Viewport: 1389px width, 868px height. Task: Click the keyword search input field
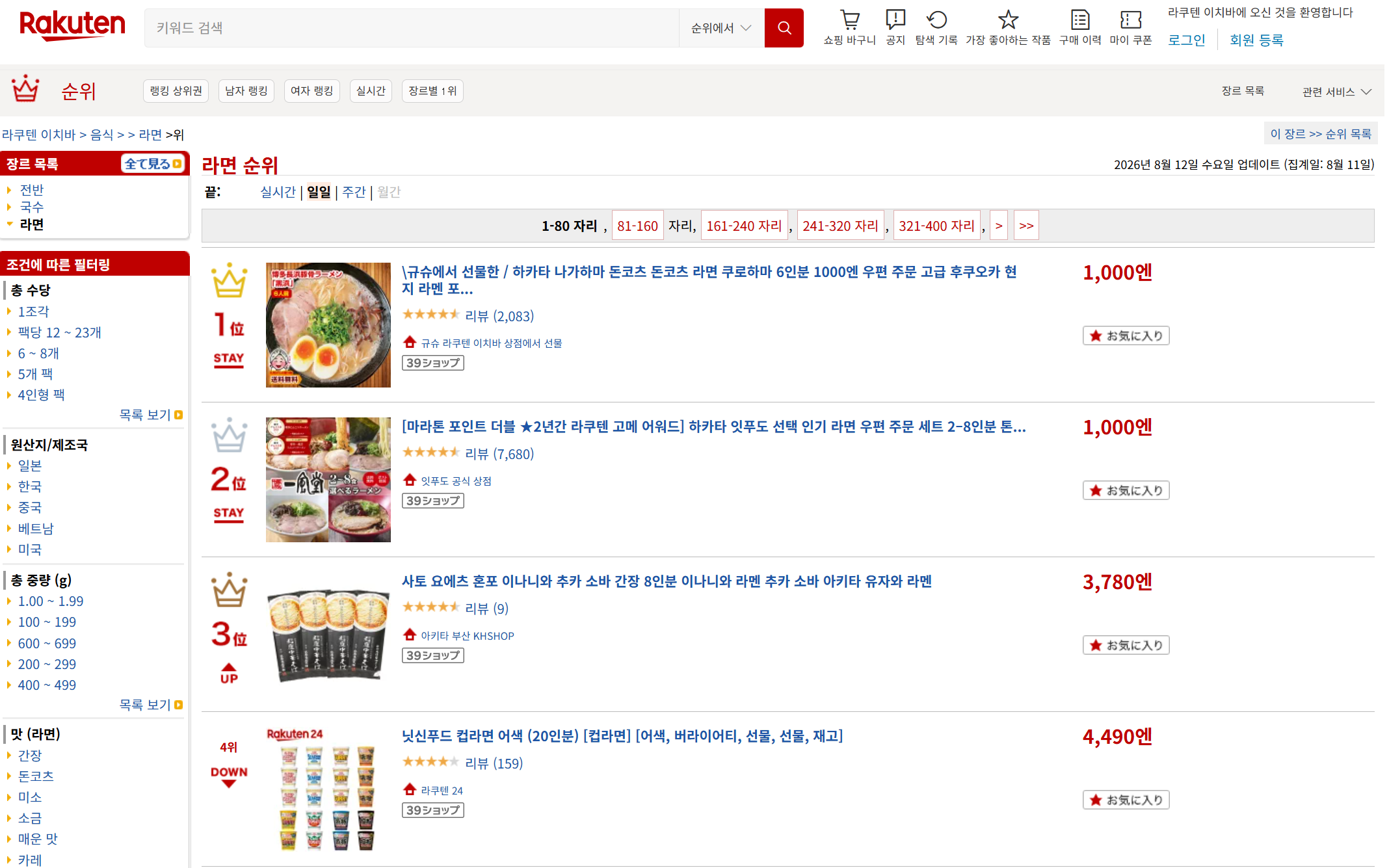[412, 28]
